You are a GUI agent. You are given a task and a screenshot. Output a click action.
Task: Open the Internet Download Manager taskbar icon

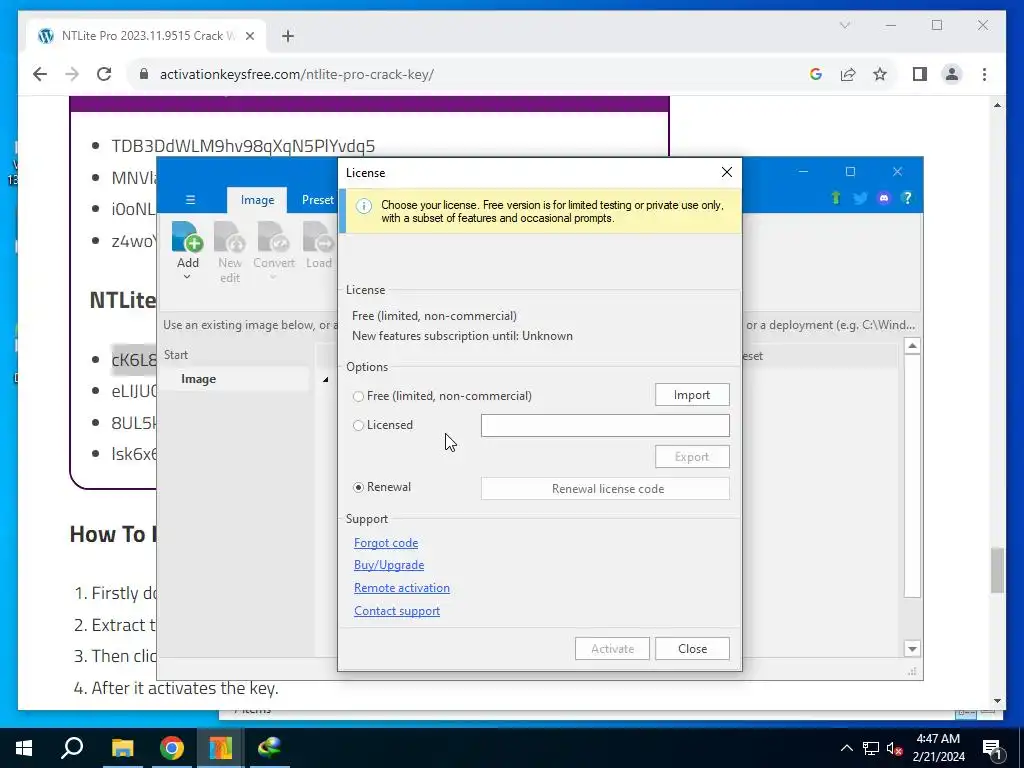pos(269,748)
